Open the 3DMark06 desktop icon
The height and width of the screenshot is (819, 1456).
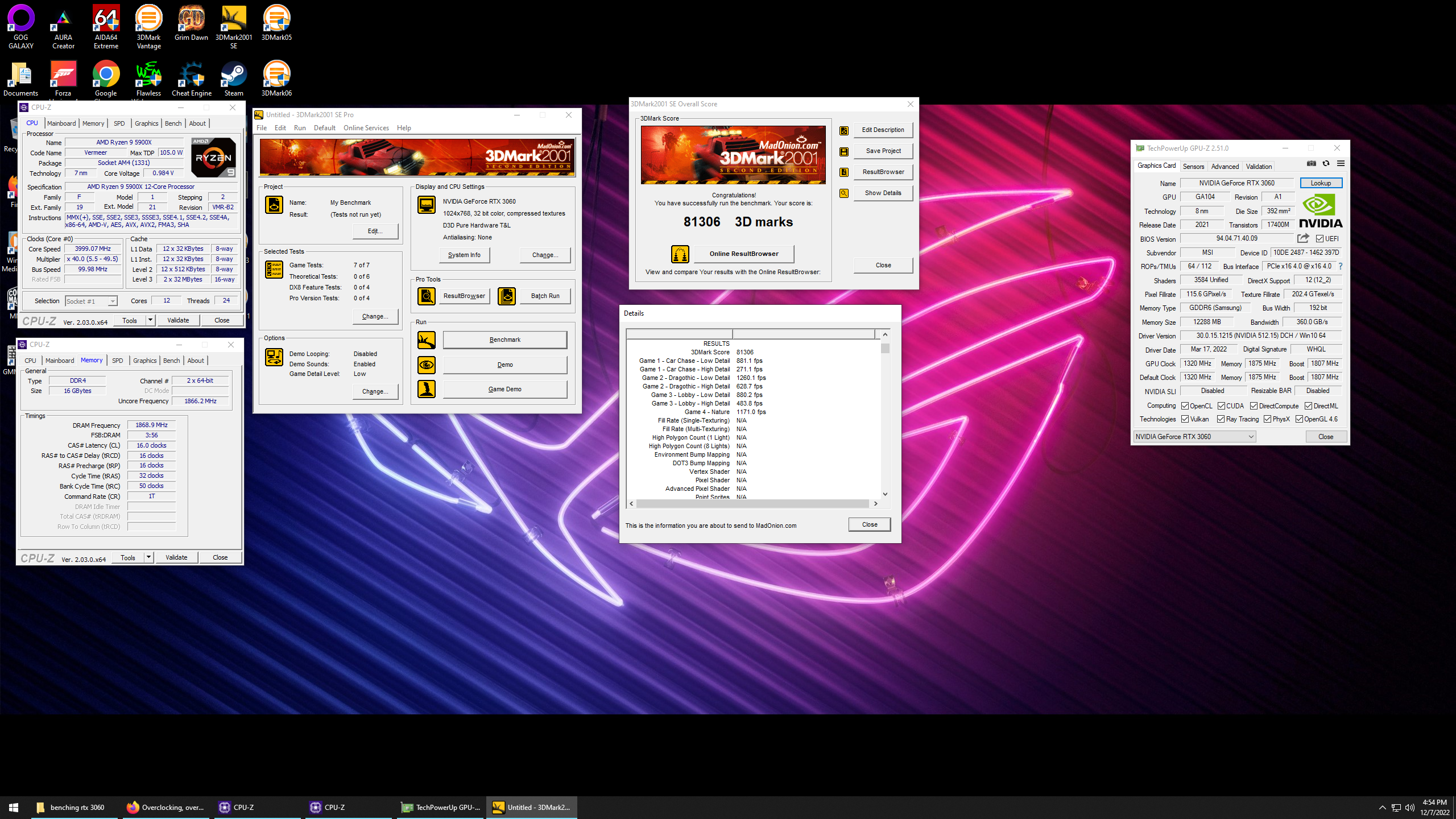coord(276,78)
